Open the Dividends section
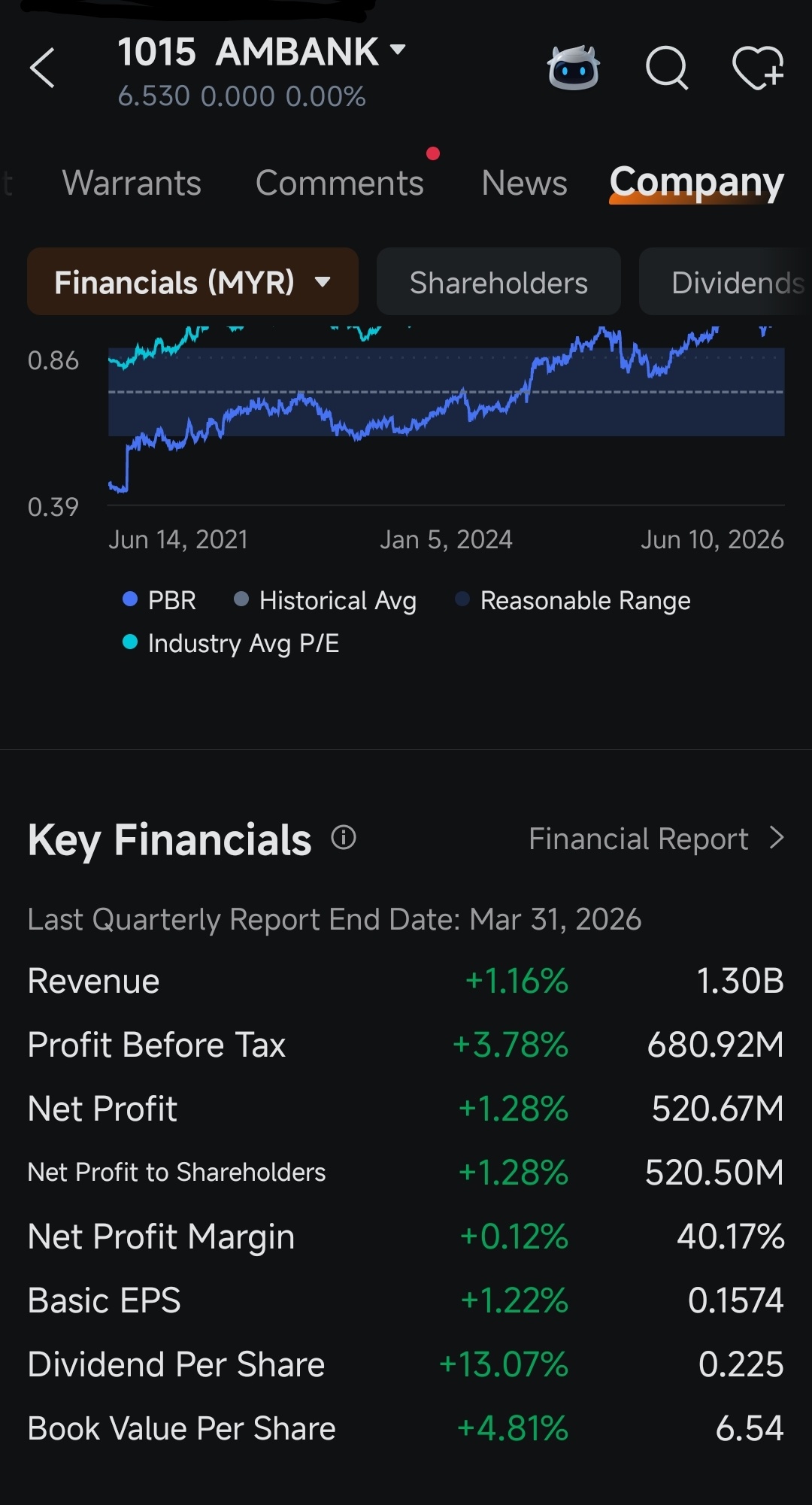This screenshot has width=812, height=1505. [726, 281]
